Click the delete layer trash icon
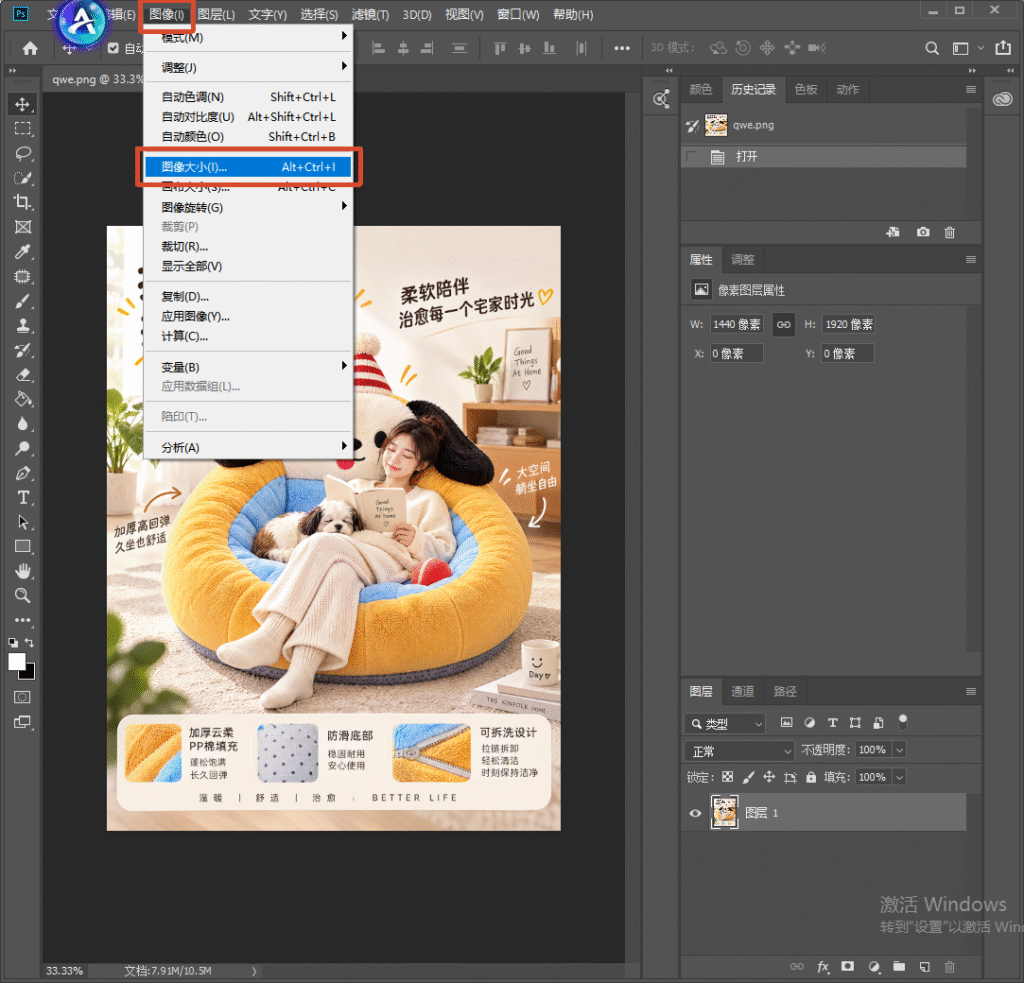 tap(950, 966)
